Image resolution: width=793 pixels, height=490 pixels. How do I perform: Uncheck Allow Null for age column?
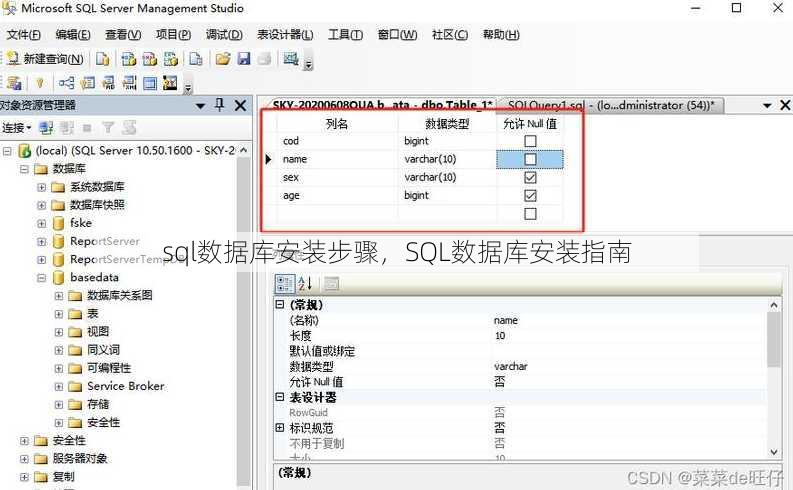530,196
